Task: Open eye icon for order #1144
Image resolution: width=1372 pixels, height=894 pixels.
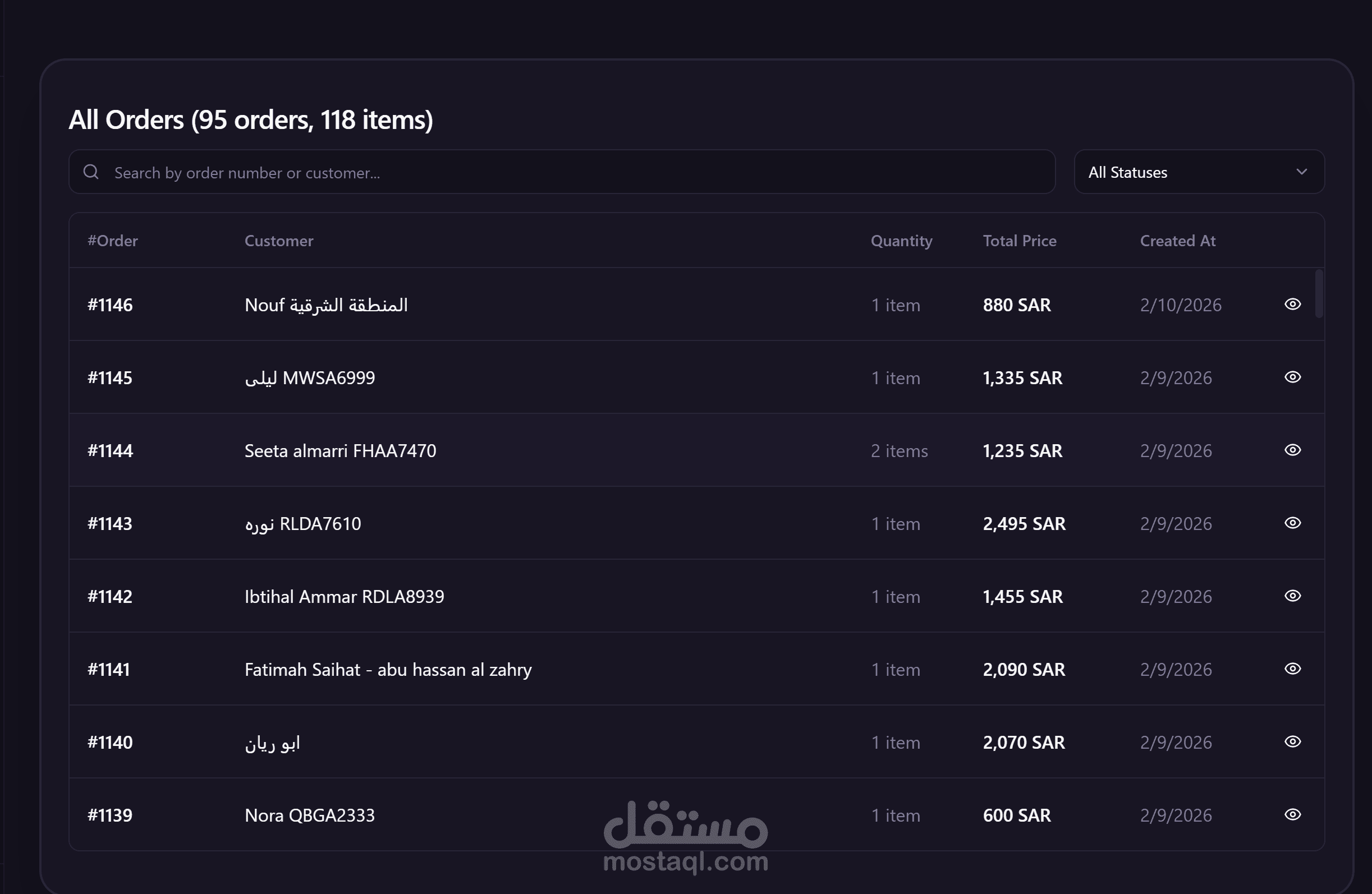Action: [1292, 450]
